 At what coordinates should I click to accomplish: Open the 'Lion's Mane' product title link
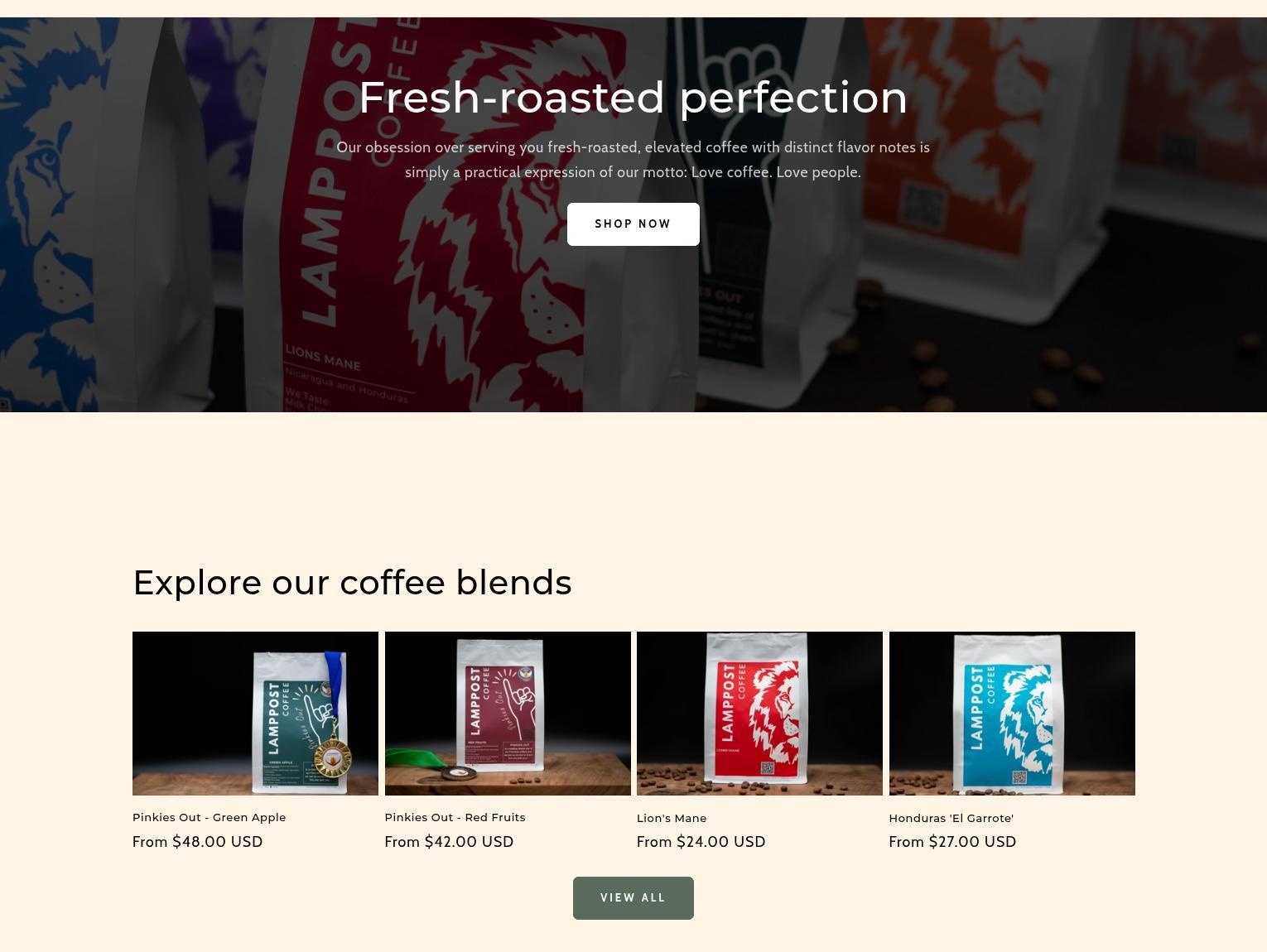coord(672,818)
